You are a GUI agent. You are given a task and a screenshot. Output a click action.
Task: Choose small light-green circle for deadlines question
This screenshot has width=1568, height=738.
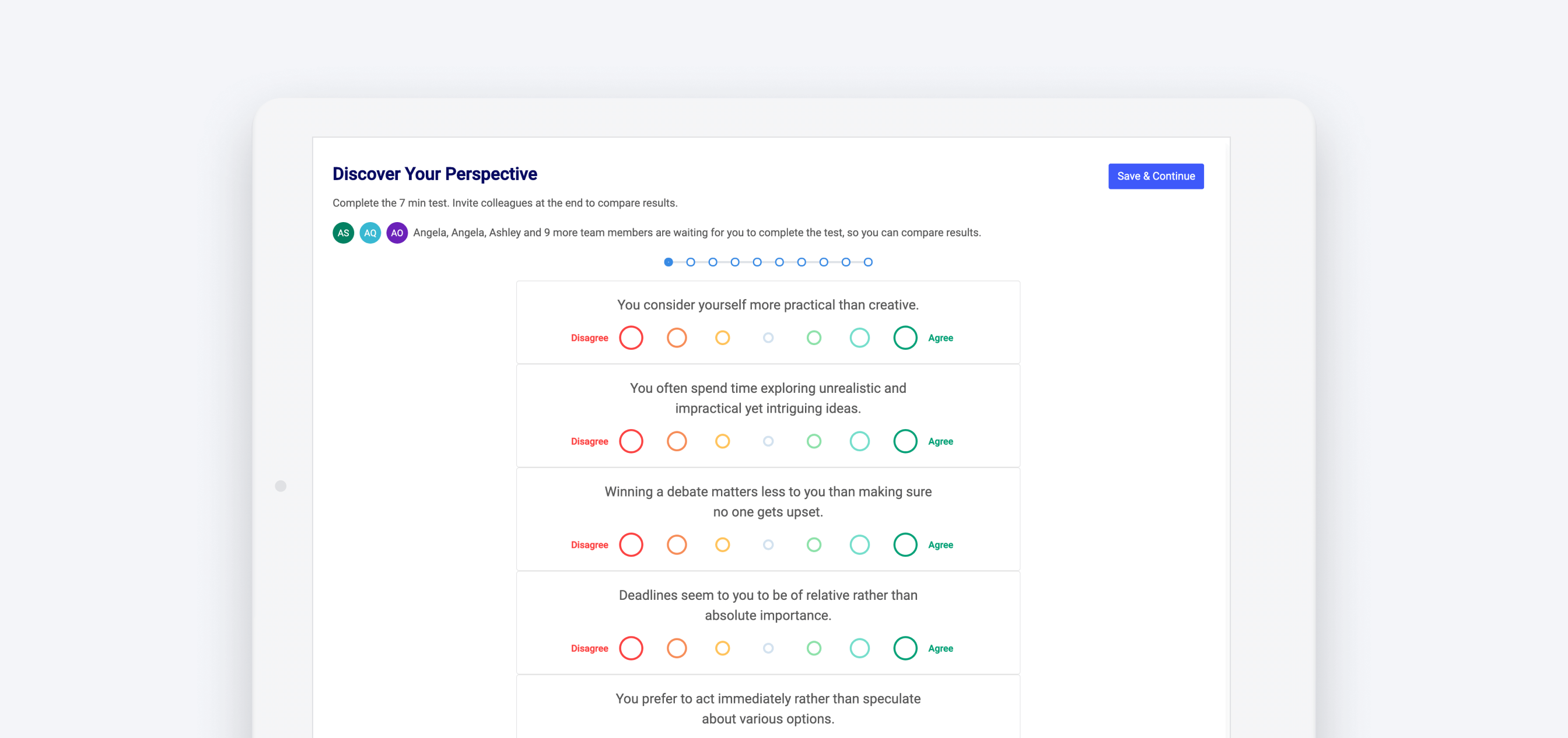(x=814, y=648)
